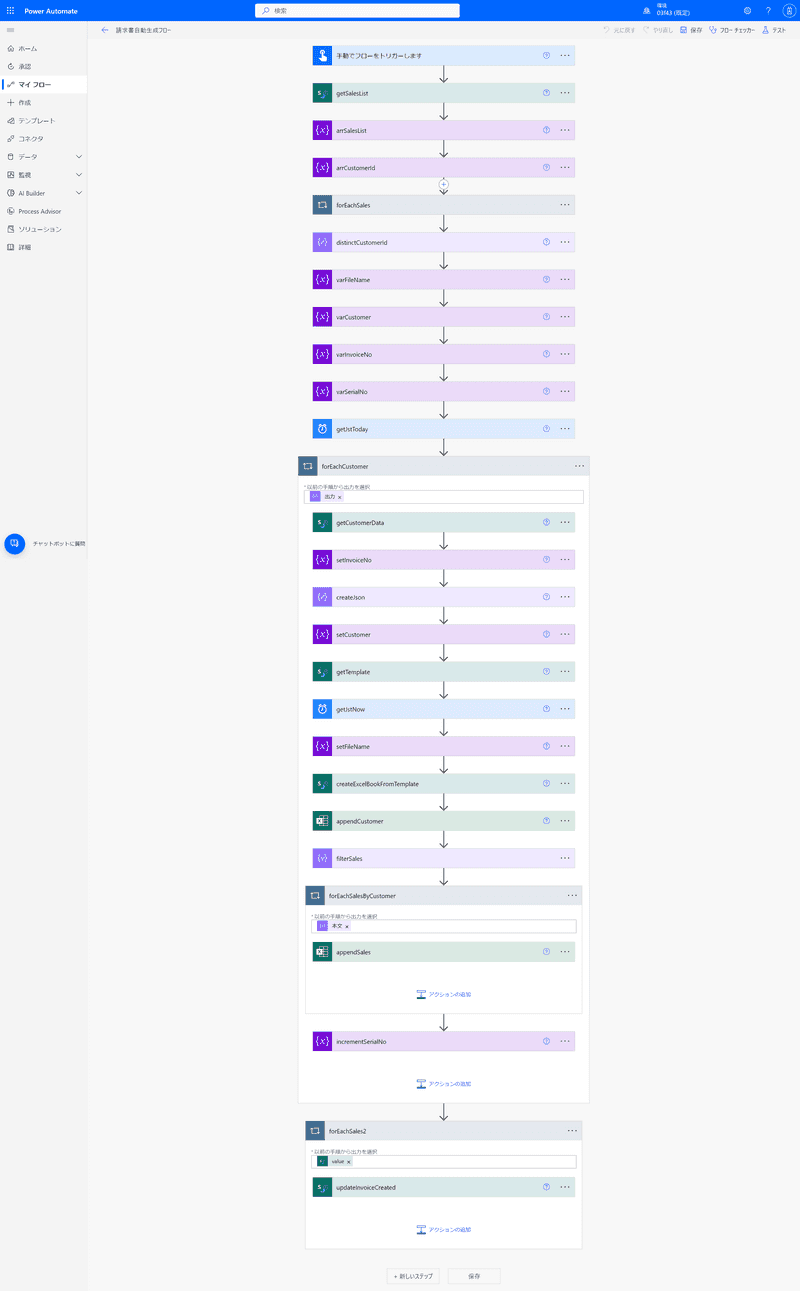Click the getJstToday clock icon
The width and height of the screenshot is (800, 1291).
pyautogui.click(x=322, y=429)
